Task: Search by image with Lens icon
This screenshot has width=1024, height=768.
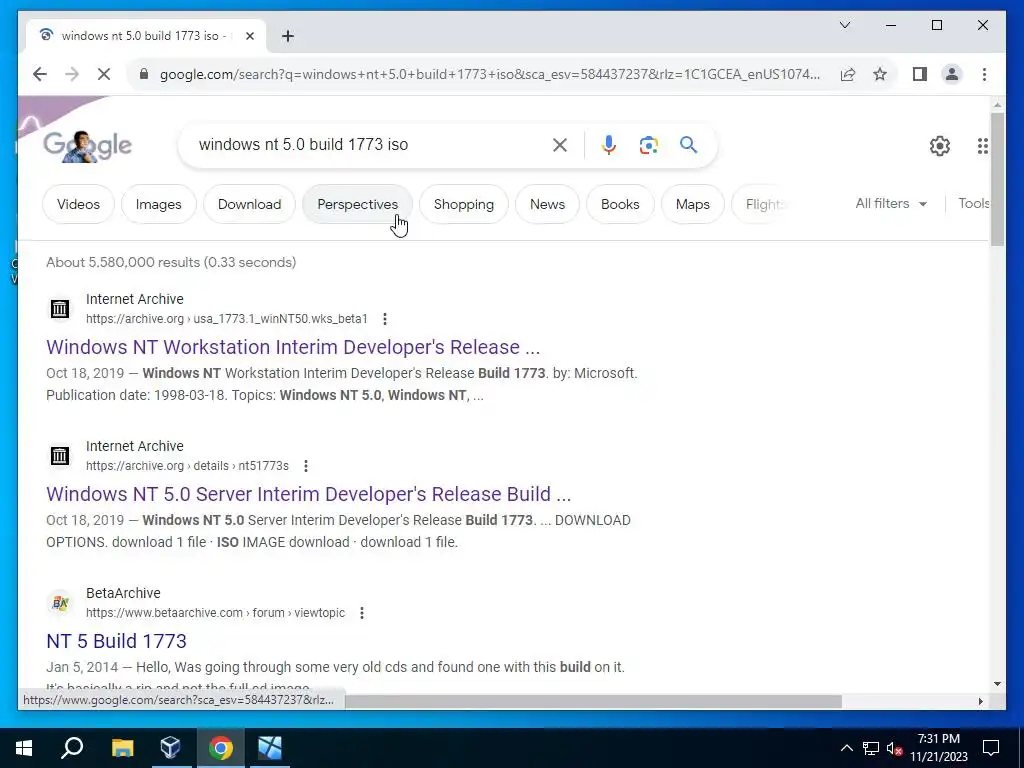Action: point(648,145)
